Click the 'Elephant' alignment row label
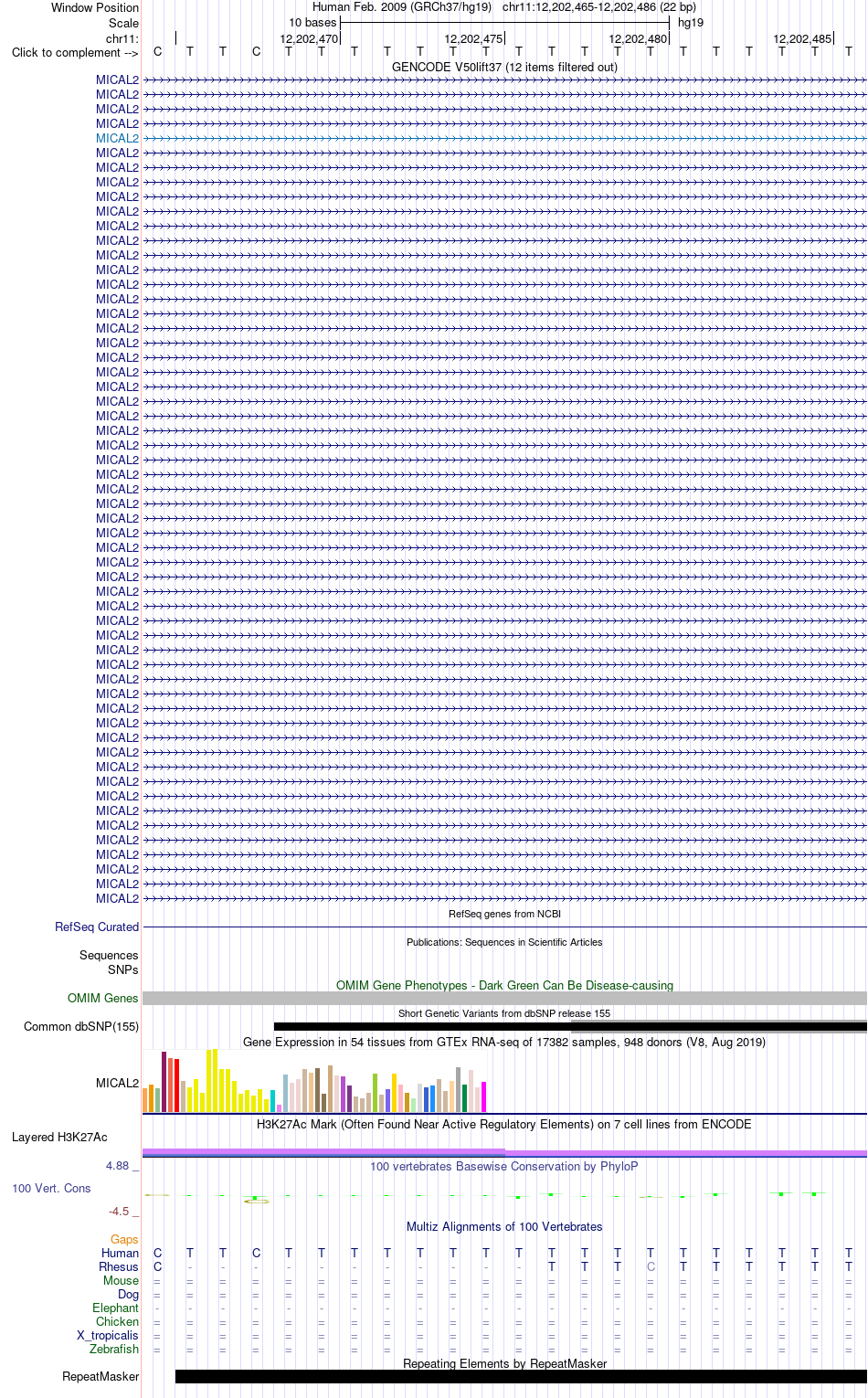 116,1308
